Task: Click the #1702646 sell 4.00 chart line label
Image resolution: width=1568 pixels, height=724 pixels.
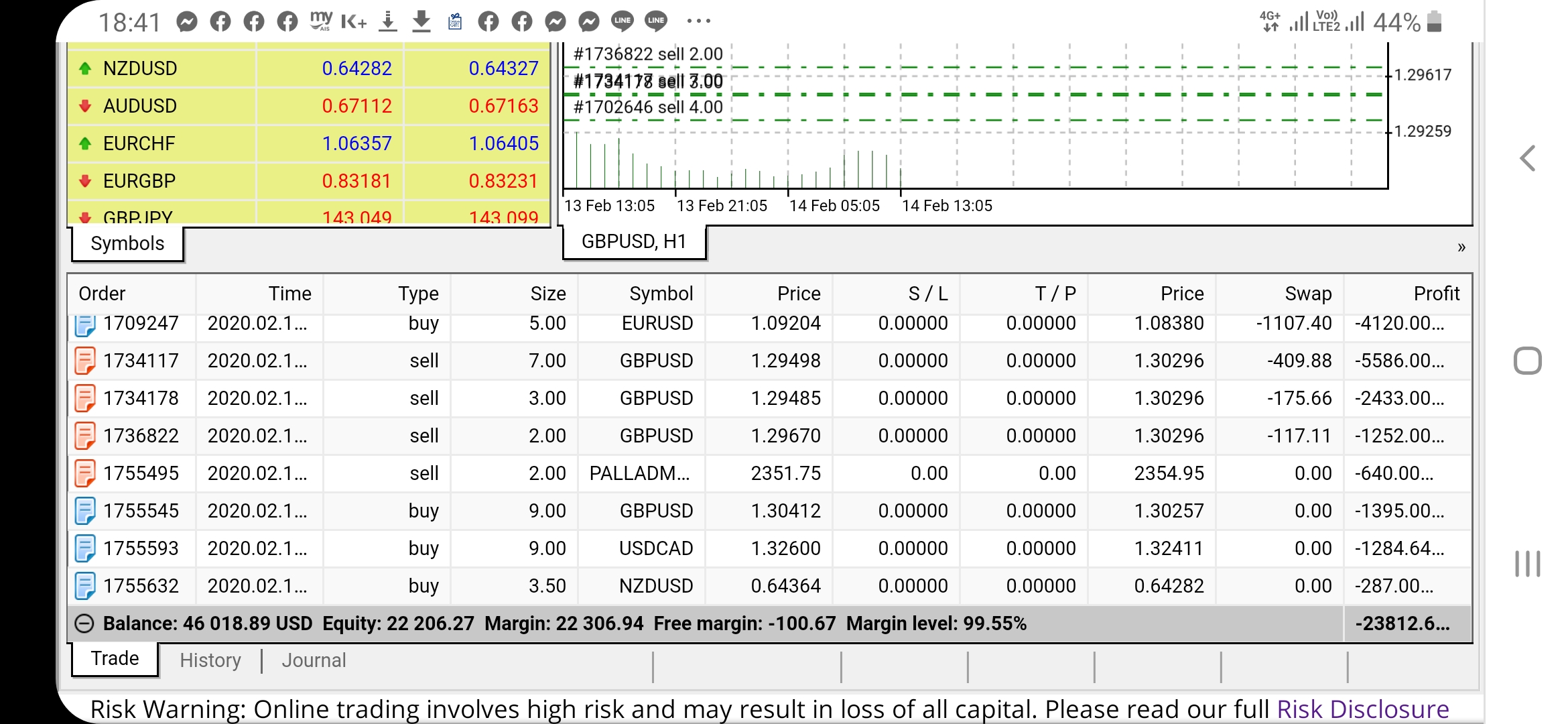Action: coord(648,107)
